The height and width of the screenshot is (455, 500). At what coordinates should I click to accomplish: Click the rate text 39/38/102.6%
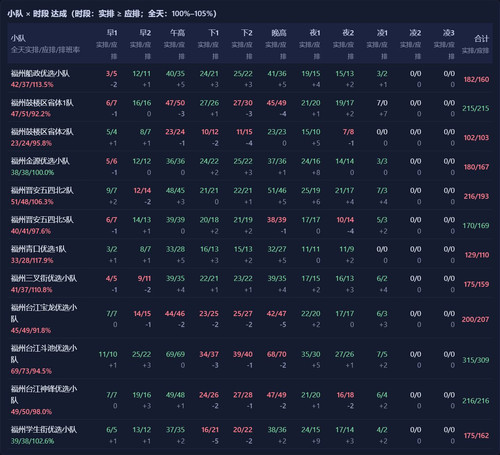pos(32,441)
